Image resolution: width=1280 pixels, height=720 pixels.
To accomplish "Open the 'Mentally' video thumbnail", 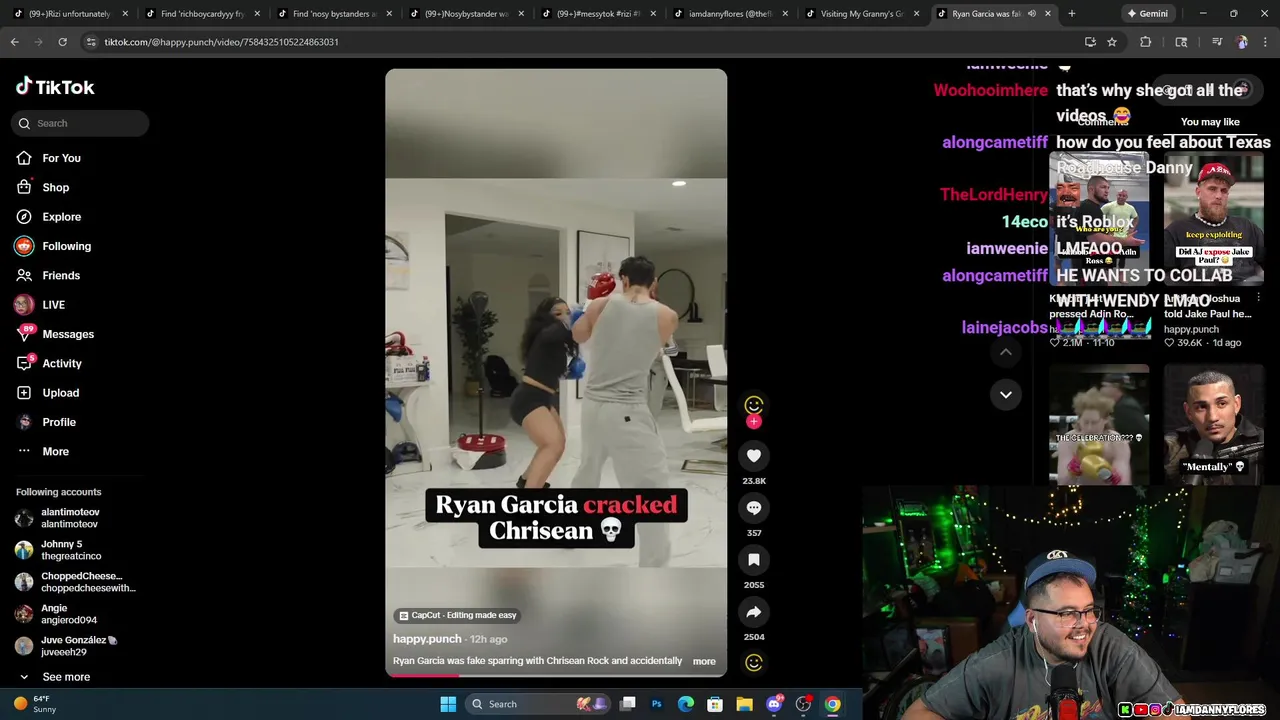I will (1214, 424).
